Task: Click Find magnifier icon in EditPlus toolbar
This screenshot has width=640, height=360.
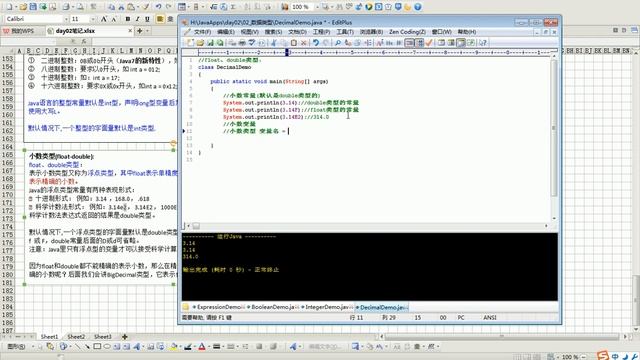Action: coord(338,42)
